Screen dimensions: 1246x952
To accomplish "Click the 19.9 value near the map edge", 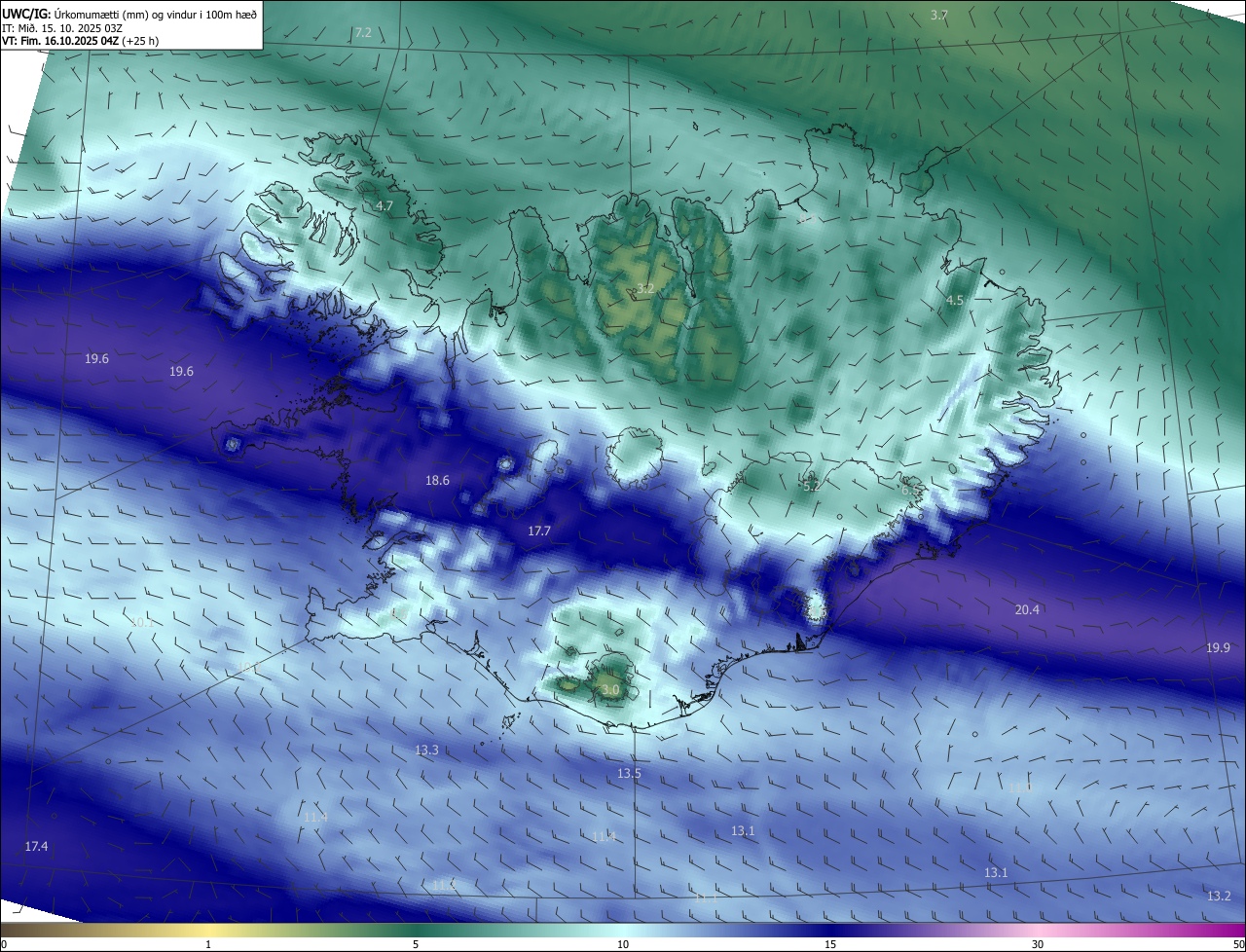I will (1219, 647).
